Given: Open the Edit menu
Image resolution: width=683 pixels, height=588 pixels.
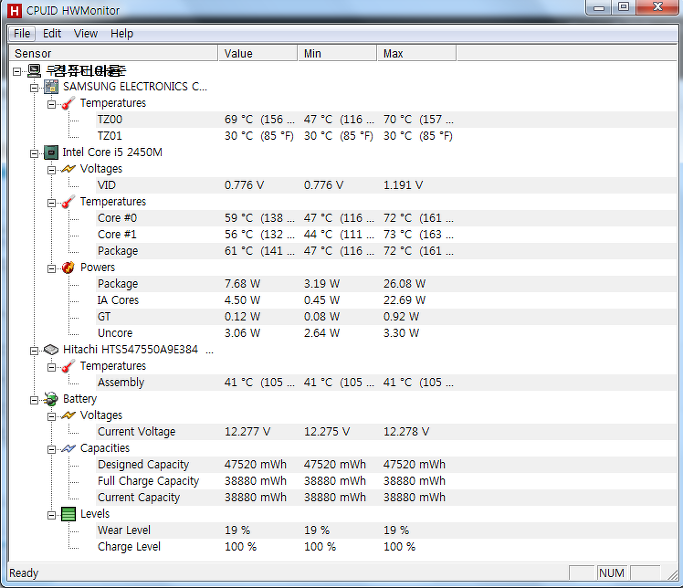Looking at the screenshot, I should tap(52, 34).
